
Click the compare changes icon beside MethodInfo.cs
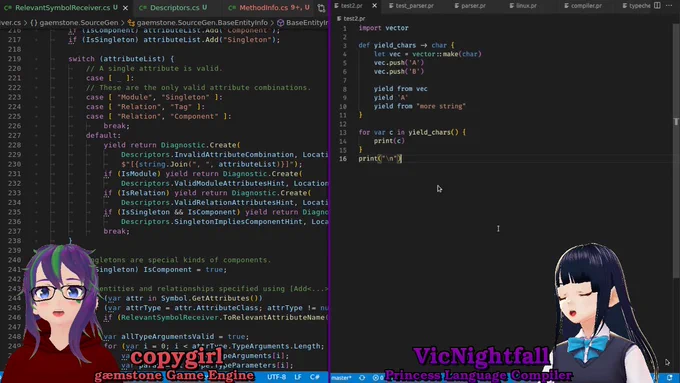(321, 8)
